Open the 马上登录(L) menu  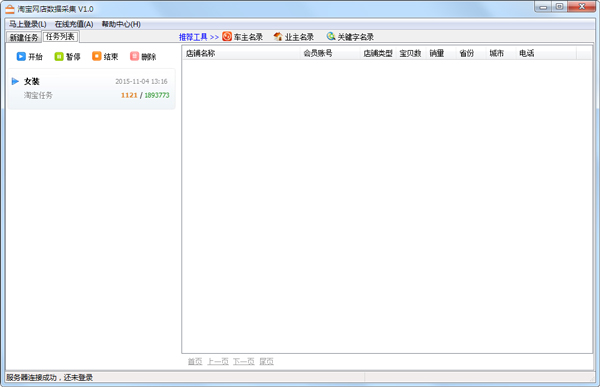(28, 24)
